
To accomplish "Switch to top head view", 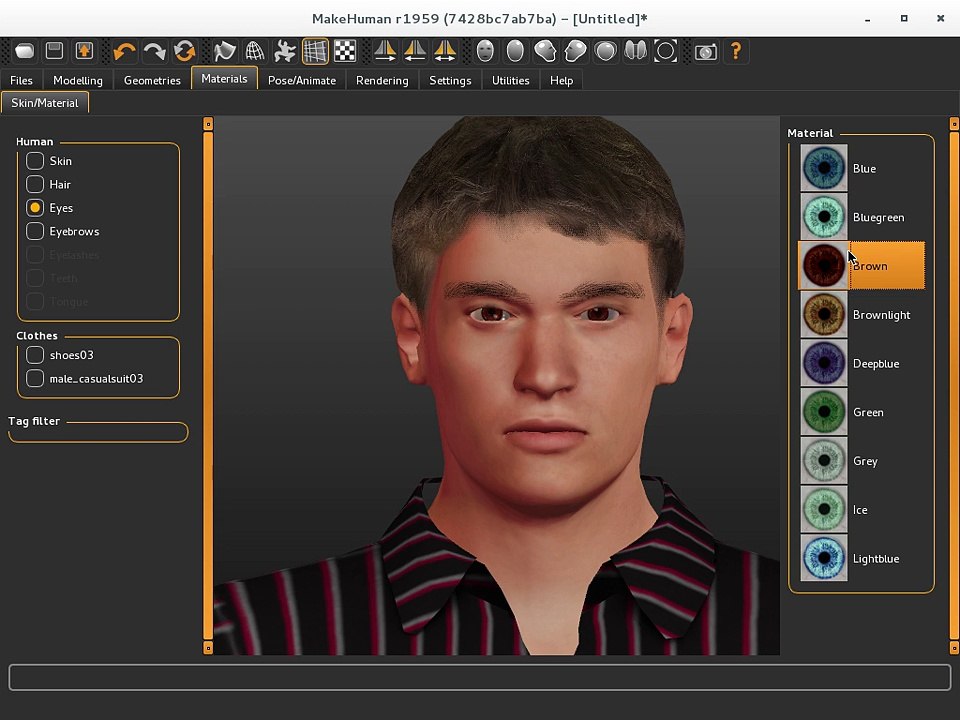I will click(605, 51).
